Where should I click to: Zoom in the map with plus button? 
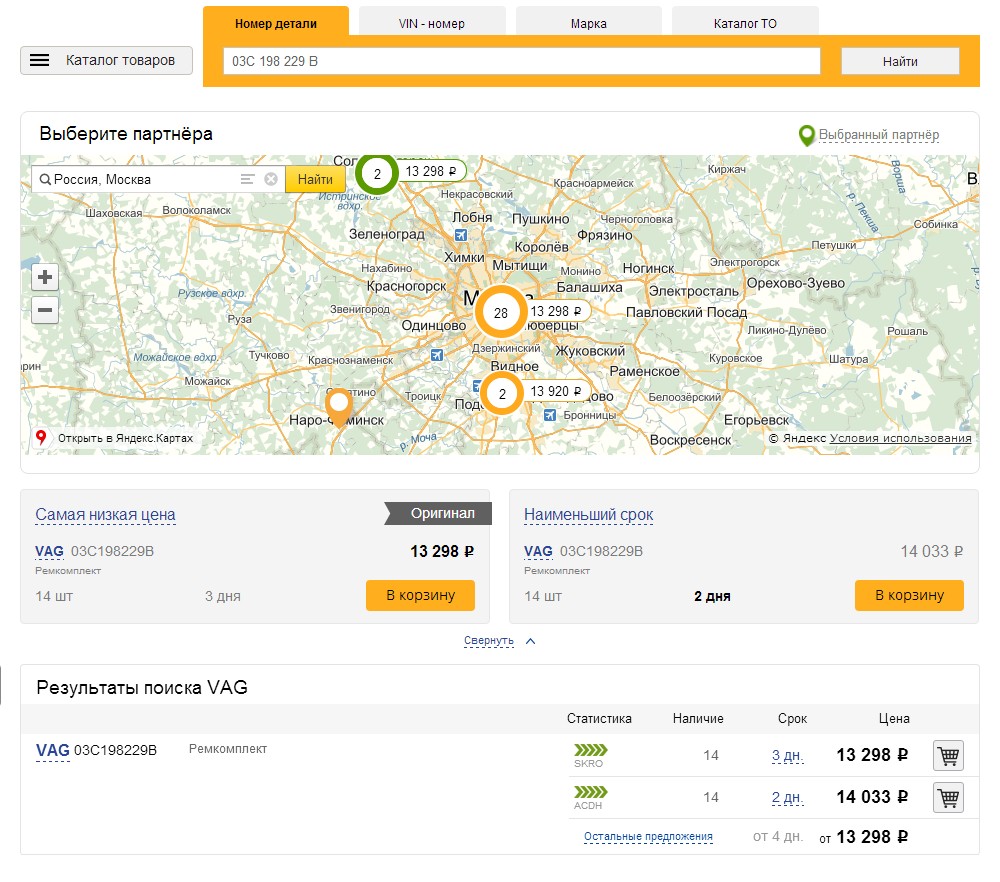[x=45, y=277]
